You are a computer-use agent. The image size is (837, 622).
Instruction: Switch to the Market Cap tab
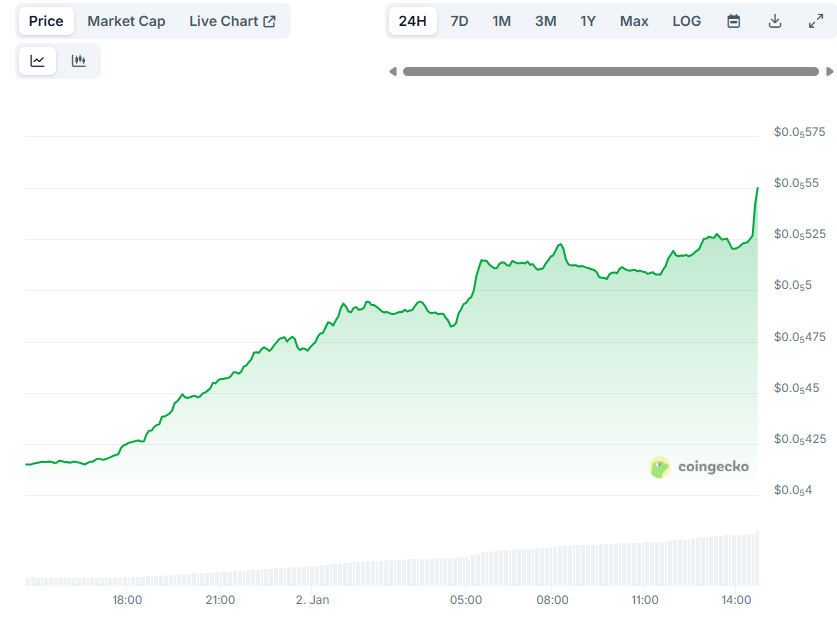[x=126, y=20]
